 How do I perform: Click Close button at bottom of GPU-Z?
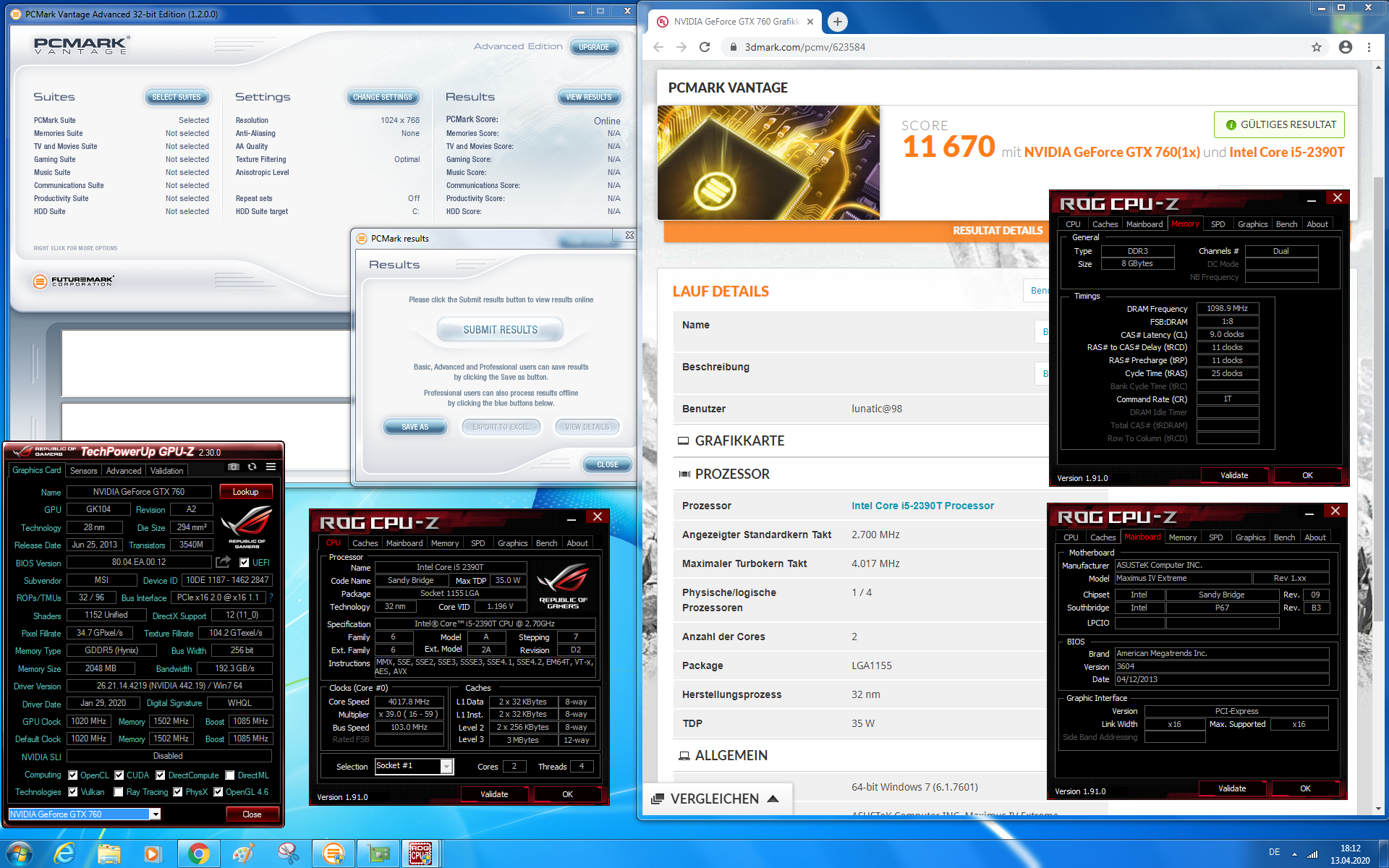pyautogui.click(x=252, y=814)
